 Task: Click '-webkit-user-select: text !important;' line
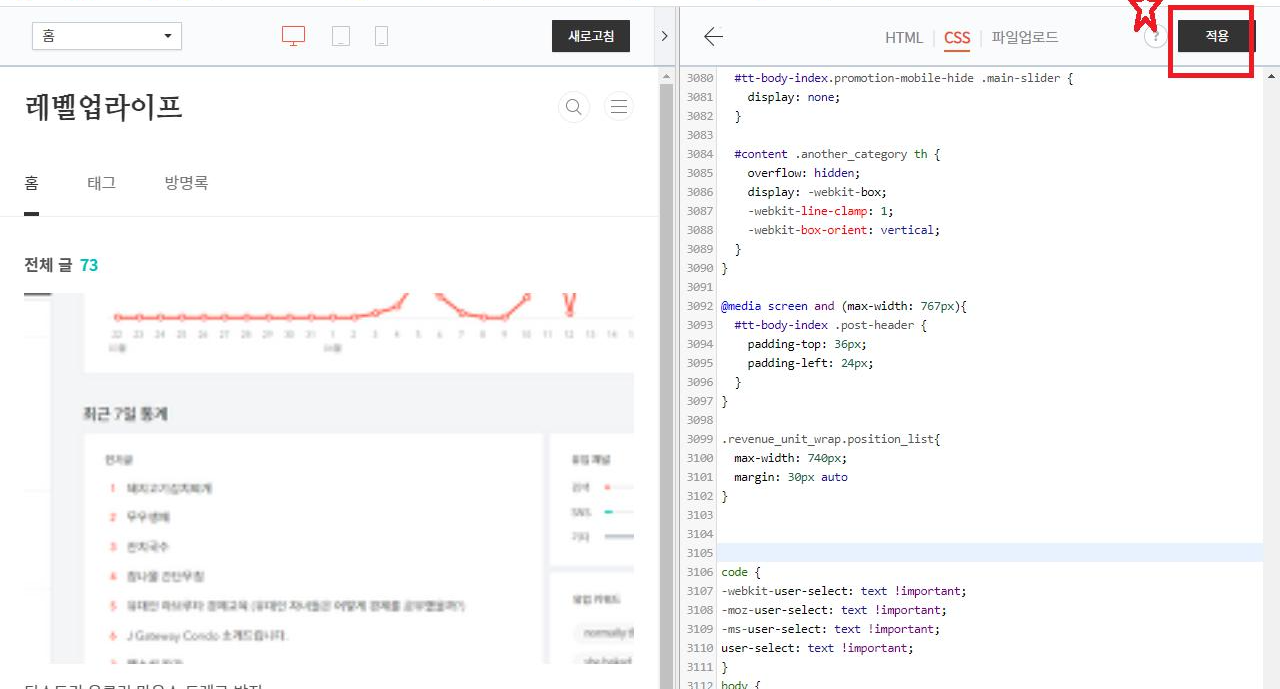click(843, 591)
